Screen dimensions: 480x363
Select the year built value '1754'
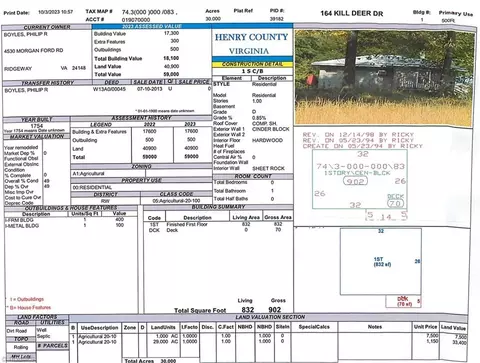(x=37, y=126)
